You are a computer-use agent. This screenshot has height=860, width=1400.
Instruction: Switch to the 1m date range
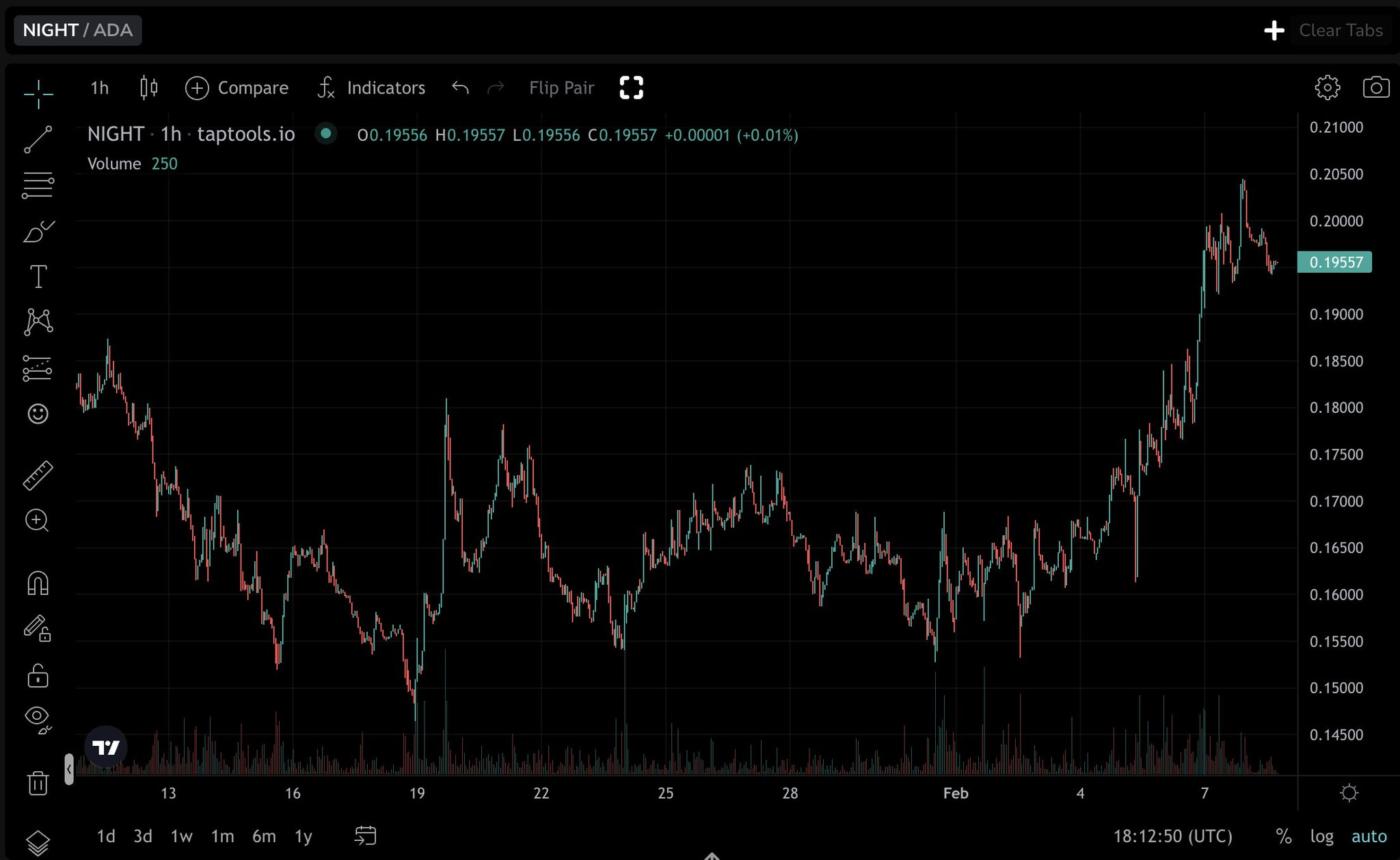pyautogui.click(x=222, y=836)
